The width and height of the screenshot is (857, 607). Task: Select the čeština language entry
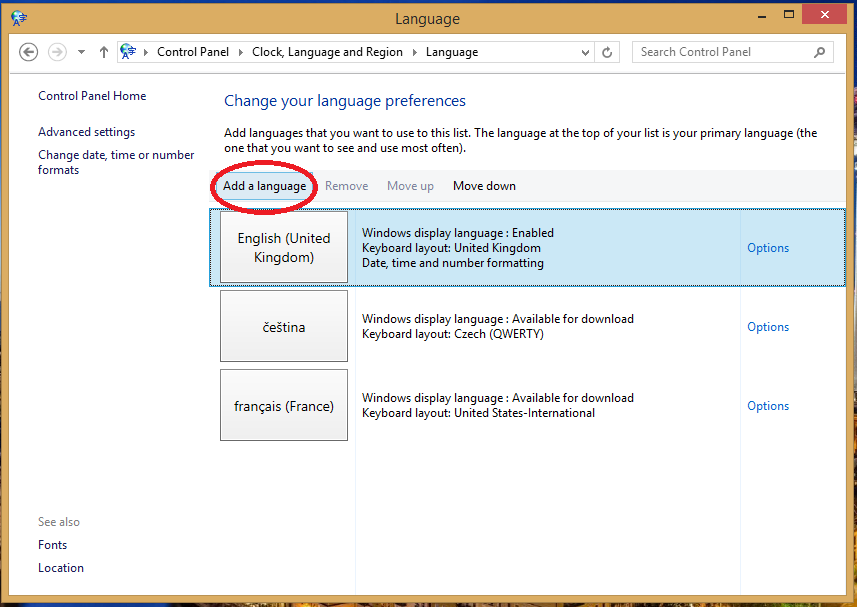283,326
